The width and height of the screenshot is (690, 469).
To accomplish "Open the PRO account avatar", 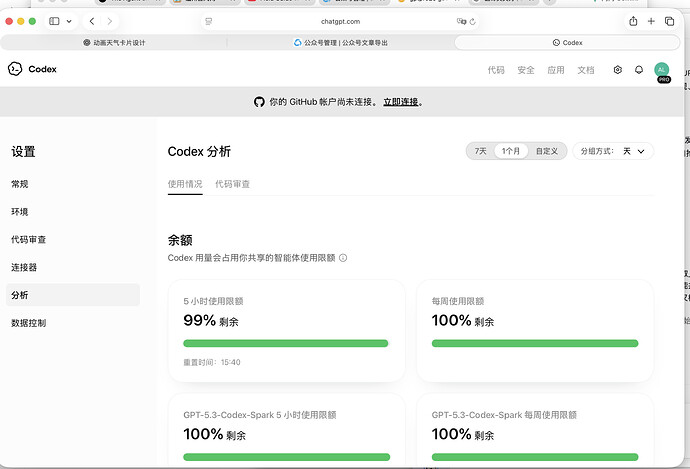I will point(662,70).
